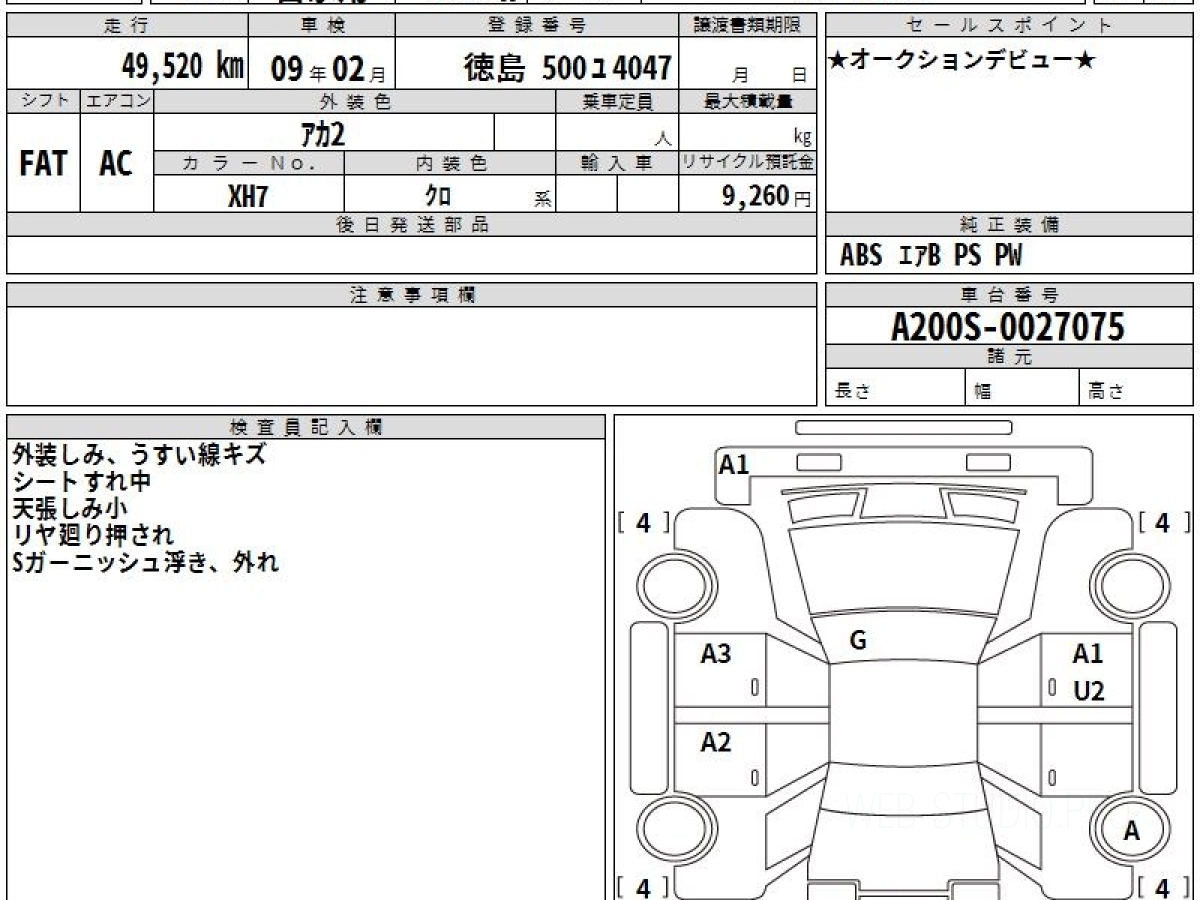Click the 49,520 km mileage value

click(x=182, y=67)
